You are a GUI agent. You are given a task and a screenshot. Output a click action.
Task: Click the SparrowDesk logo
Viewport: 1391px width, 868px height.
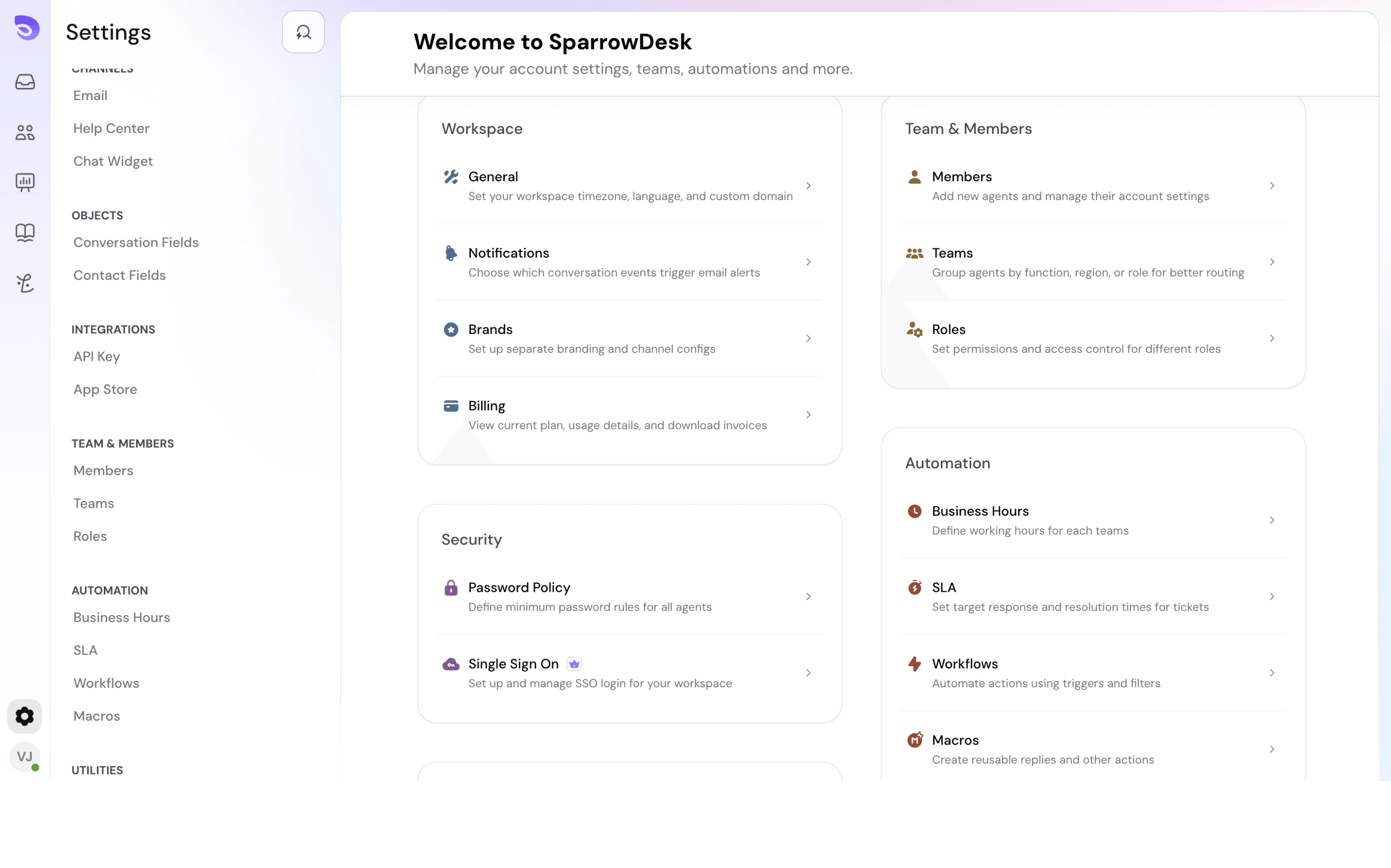pyautogui.click(x=26, y=28)
